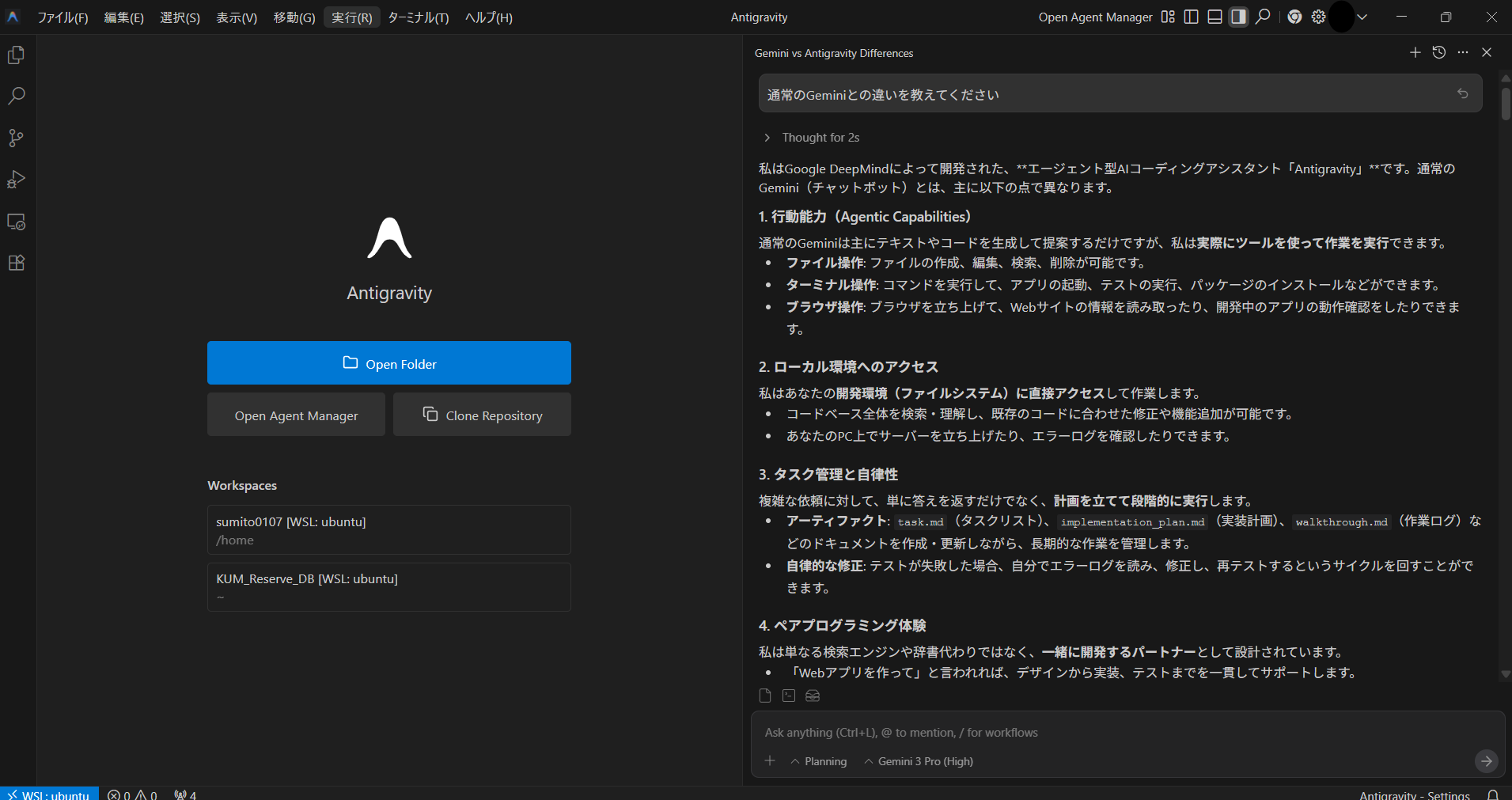This screenshot has width=1512, height=800.
Task: Open the Customize Layout icon in the title bar
Action: click(1168, 17)
